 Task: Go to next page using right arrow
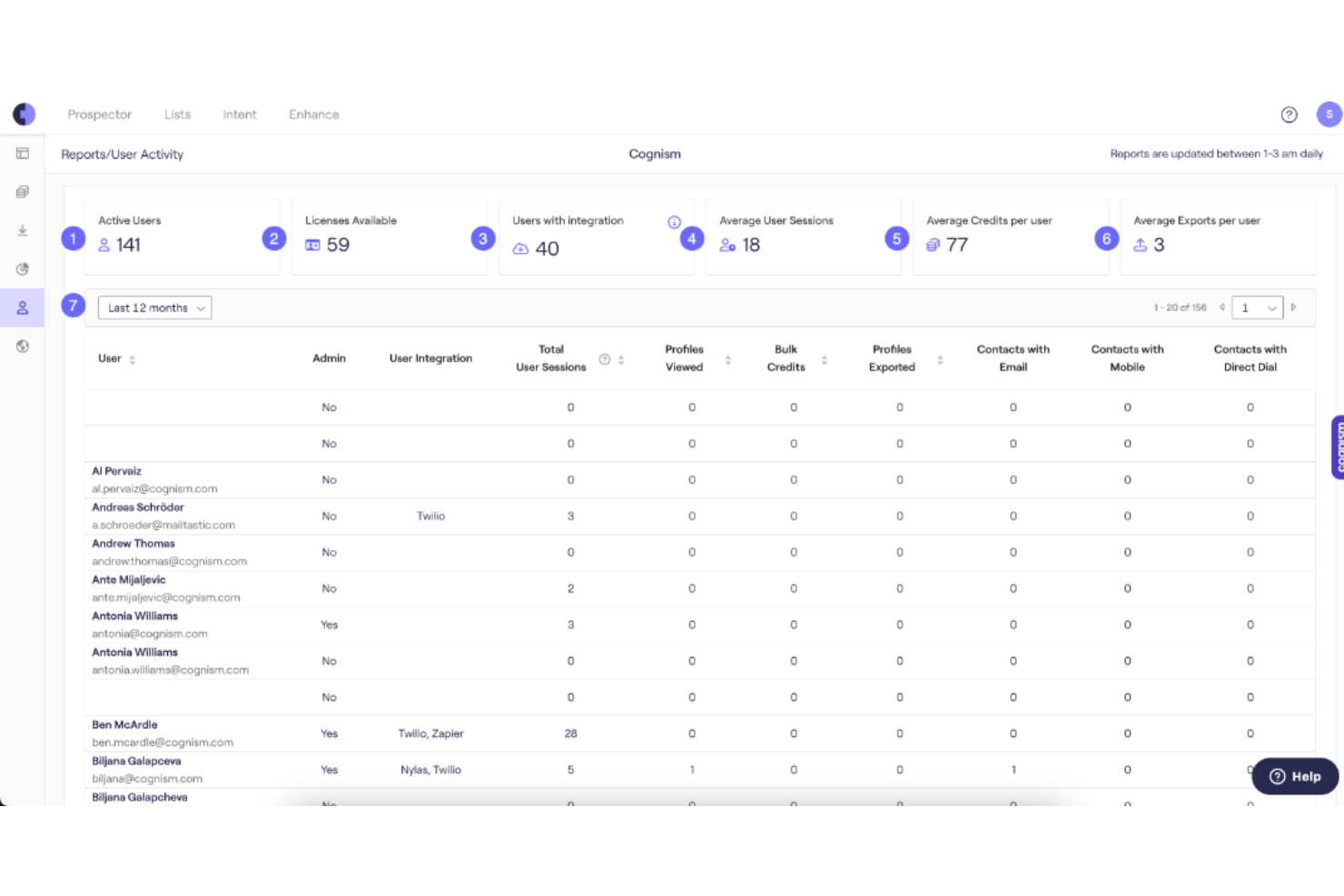click(1293, 308)
